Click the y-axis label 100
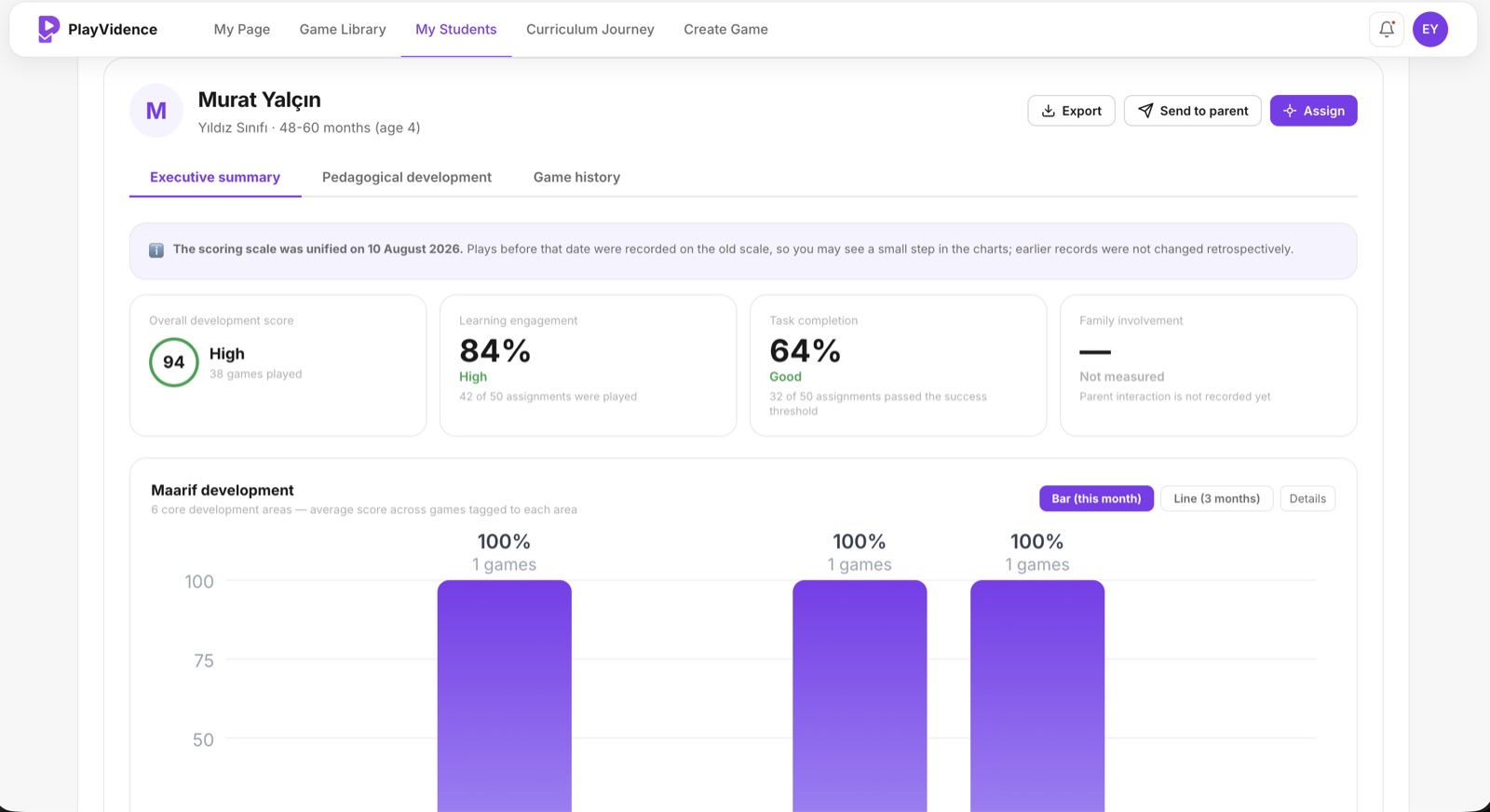This screenshot has height=812, width=1490. pos(199,581)
